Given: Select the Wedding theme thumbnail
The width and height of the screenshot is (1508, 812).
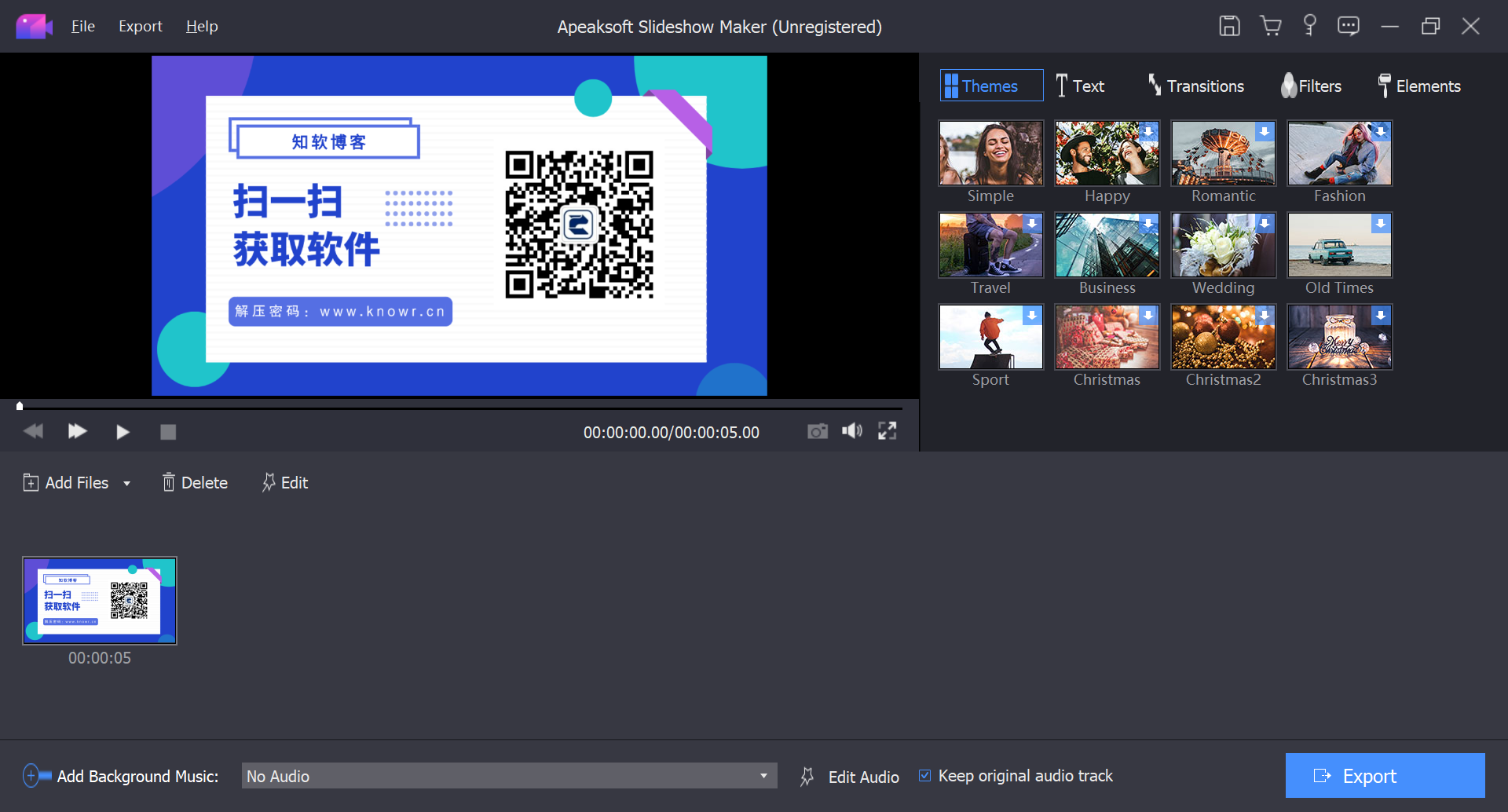Looking at the screenshot, I should coord(1224,245).
